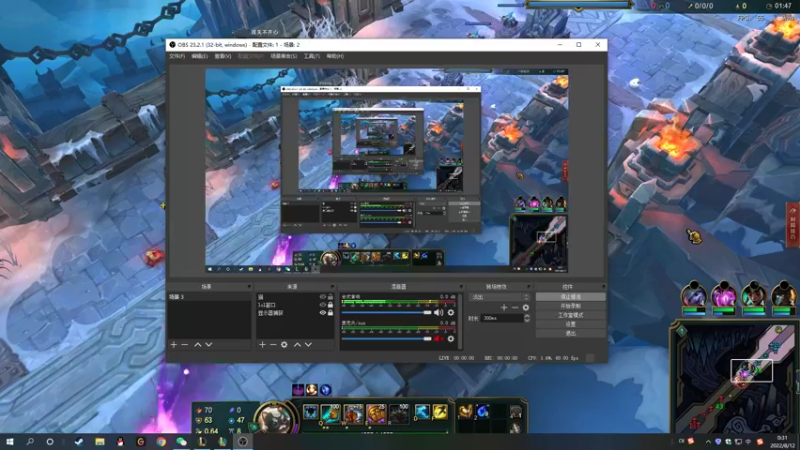Add a new source with the plus icon
Viewport: 800px width, 450px height.
coord(262,345)
